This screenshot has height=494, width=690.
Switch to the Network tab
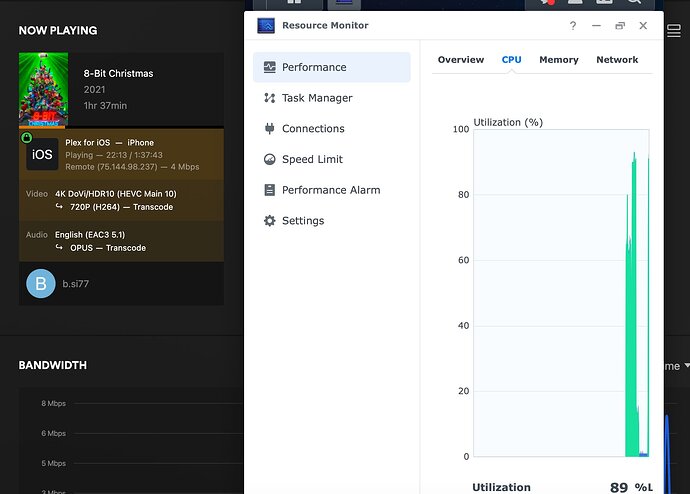[617, 60]
